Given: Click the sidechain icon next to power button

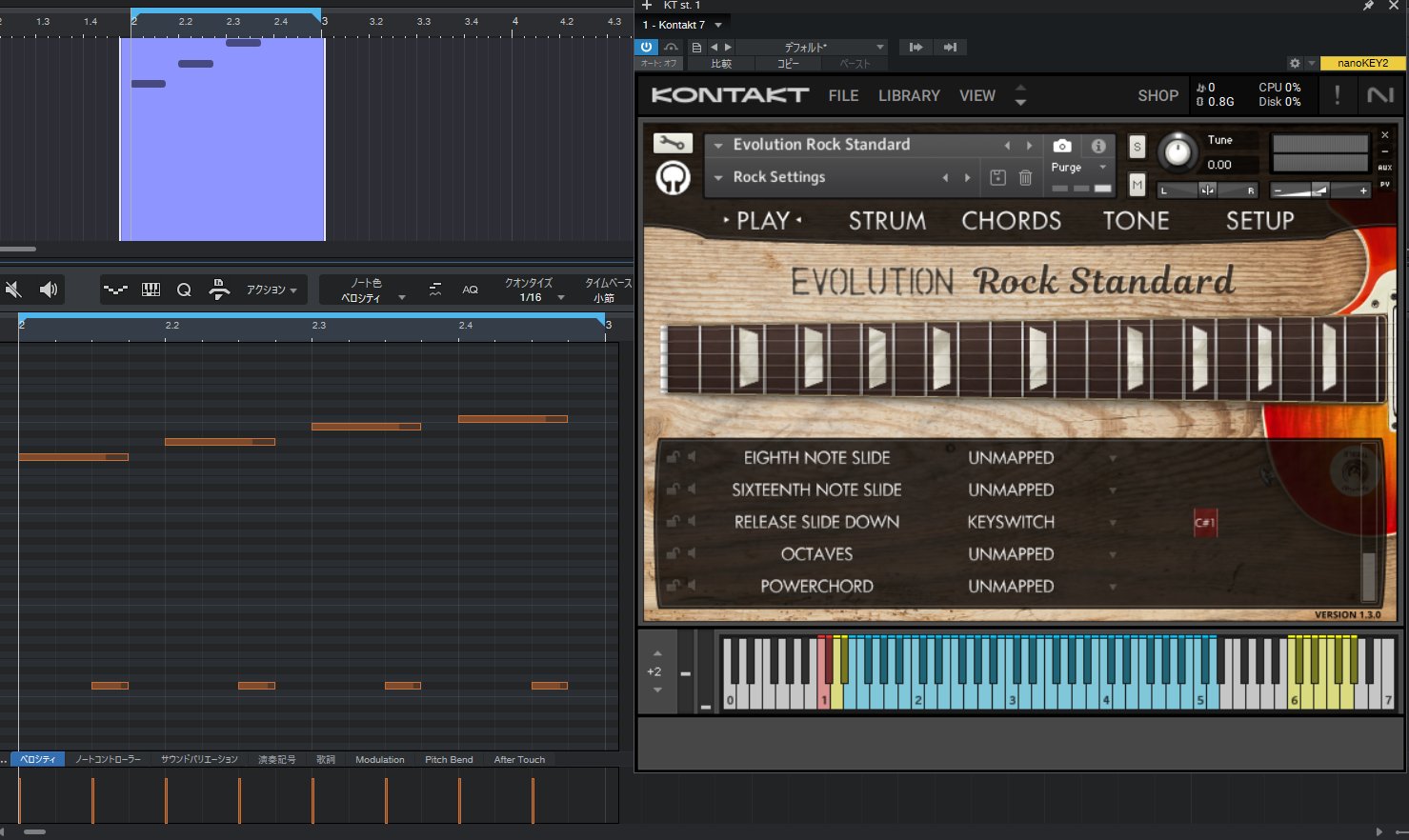Looking at the screenshot, I should coord(672,47).
